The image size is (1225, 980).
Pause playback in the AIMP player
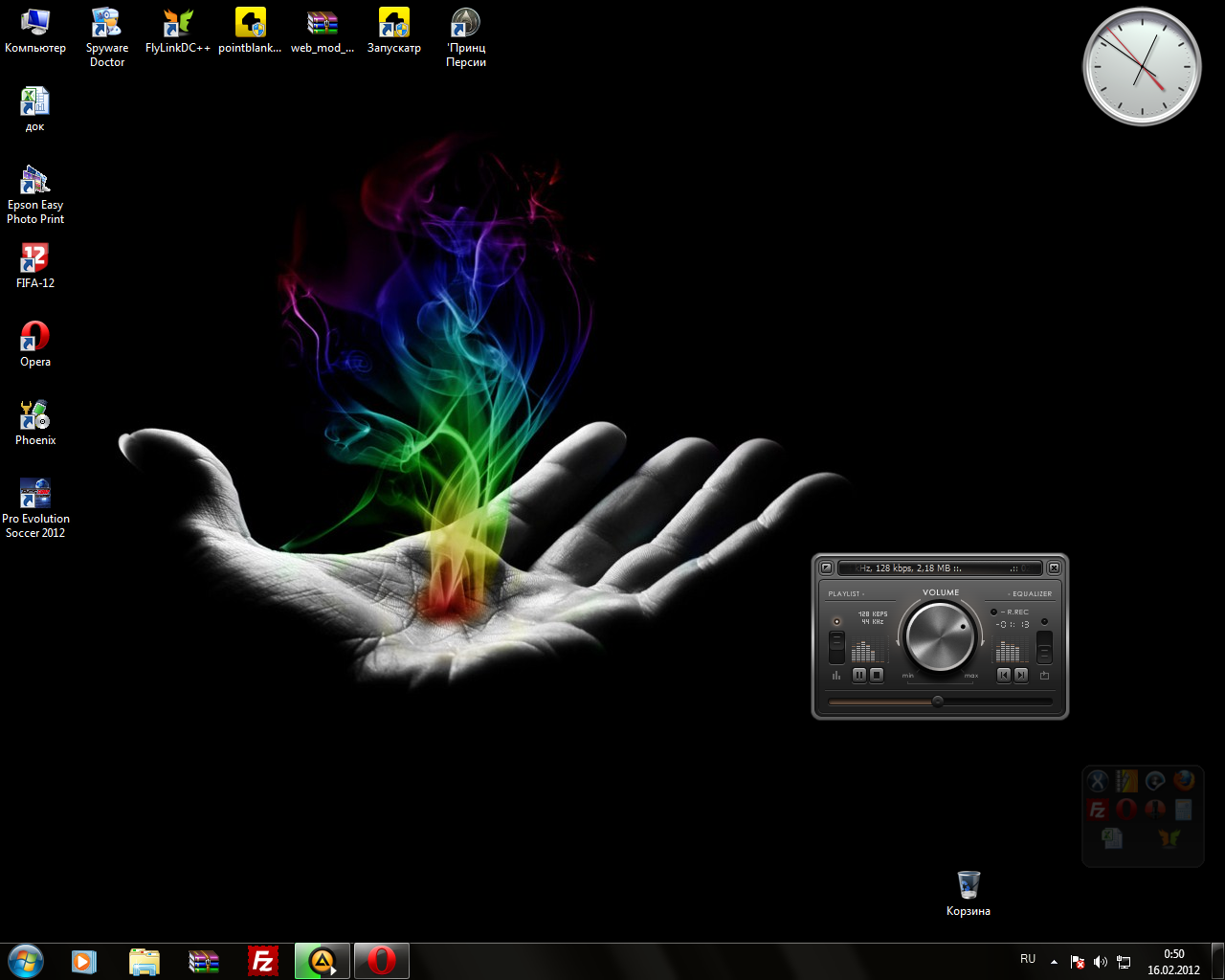(859, 675)
